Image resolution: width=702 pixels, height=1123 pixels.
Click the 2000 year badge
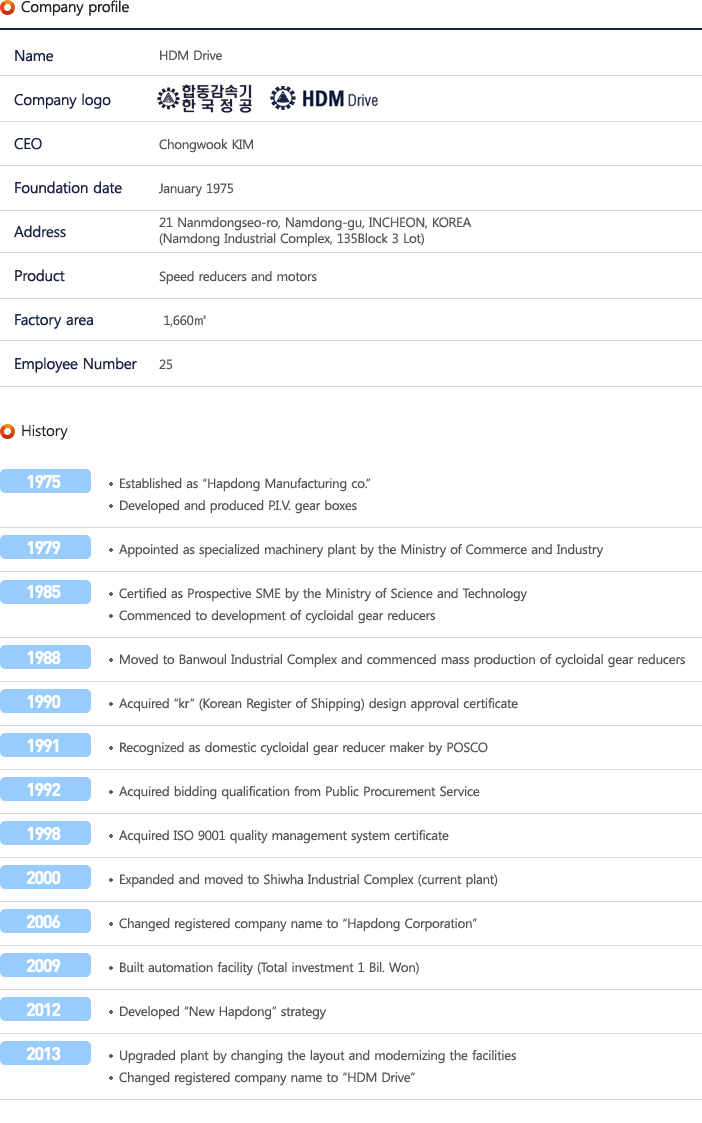coord(45,877)
